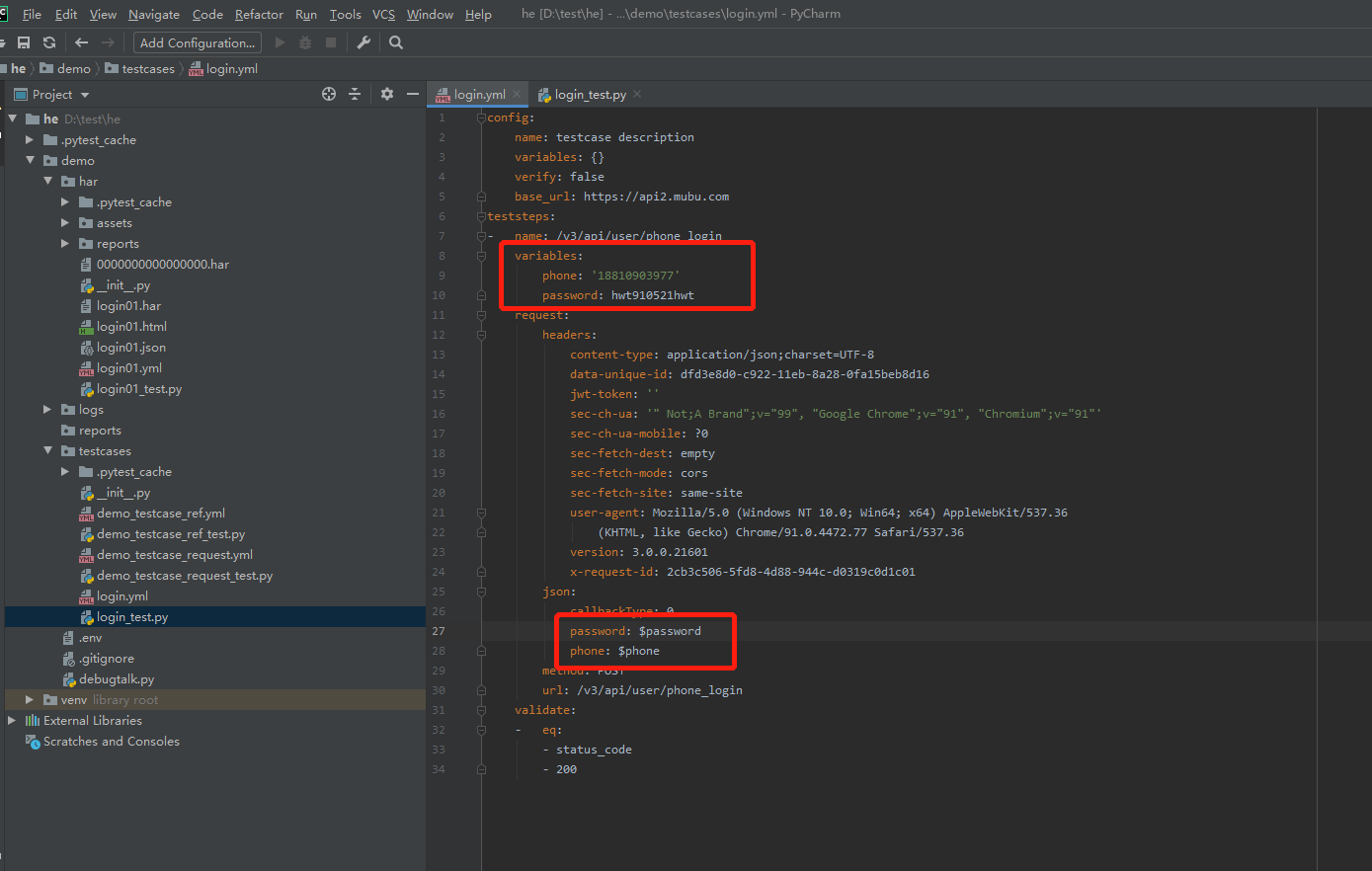Screen dimensions: 1372x871
Task: Click the Save All toolbar icon
Action: pos(24,42)
